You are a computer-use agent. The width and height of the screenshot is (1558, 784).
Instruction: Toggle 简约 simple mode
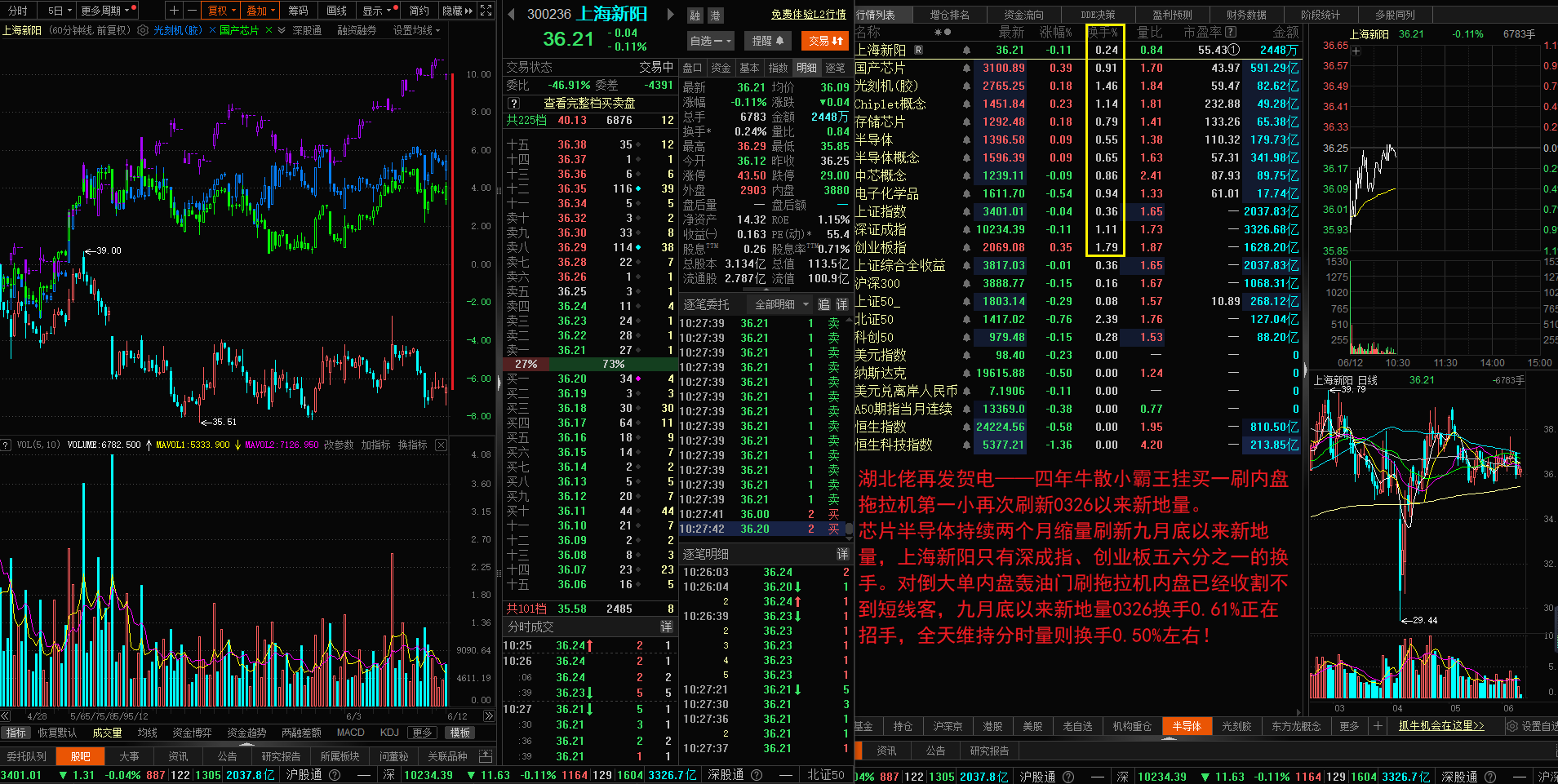[419, 11]
